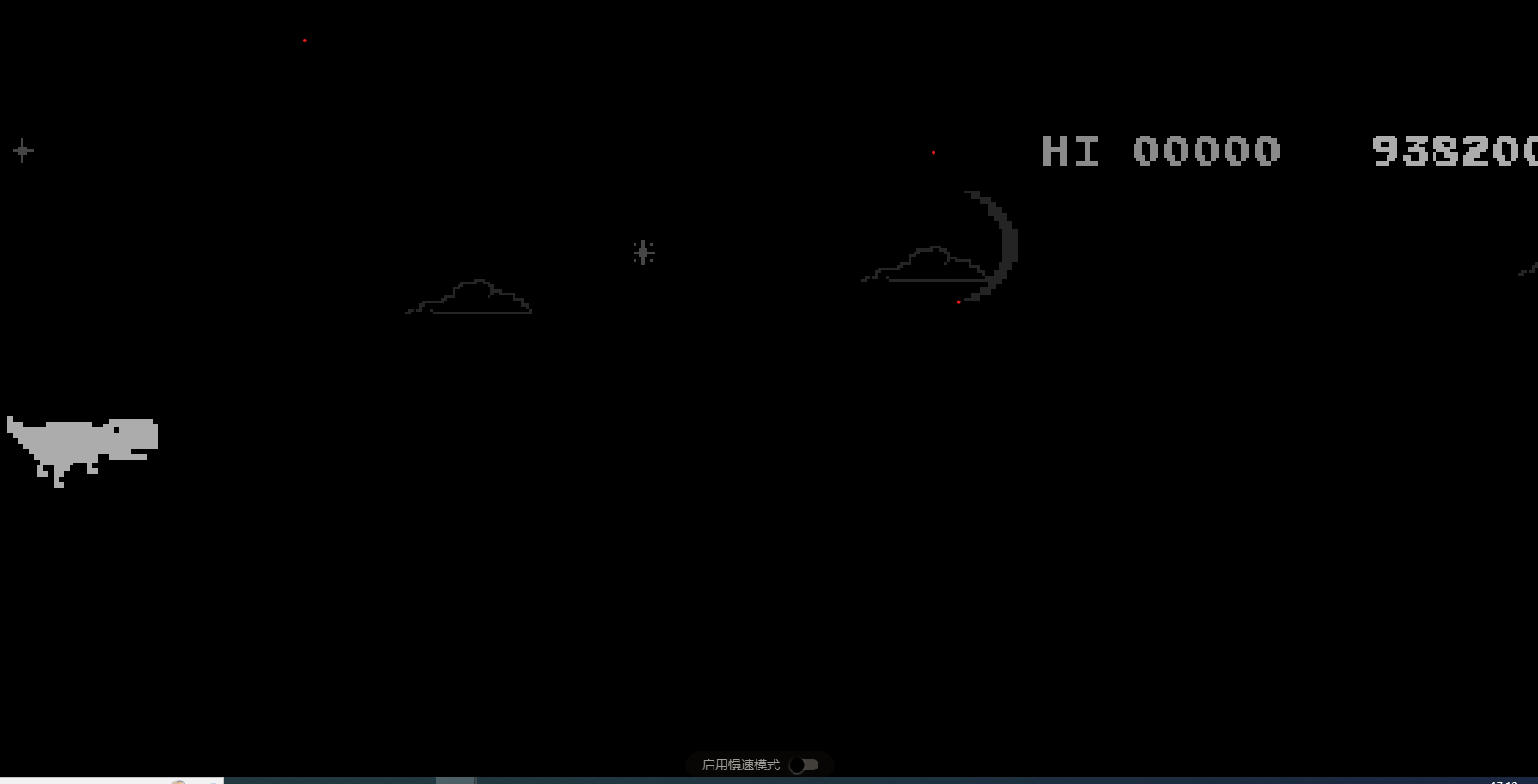Image resolution: width=1538 pixels, height=784 pixels.
Task: Enable the slow mode toggle switch
Action: [x=804, y=764]
